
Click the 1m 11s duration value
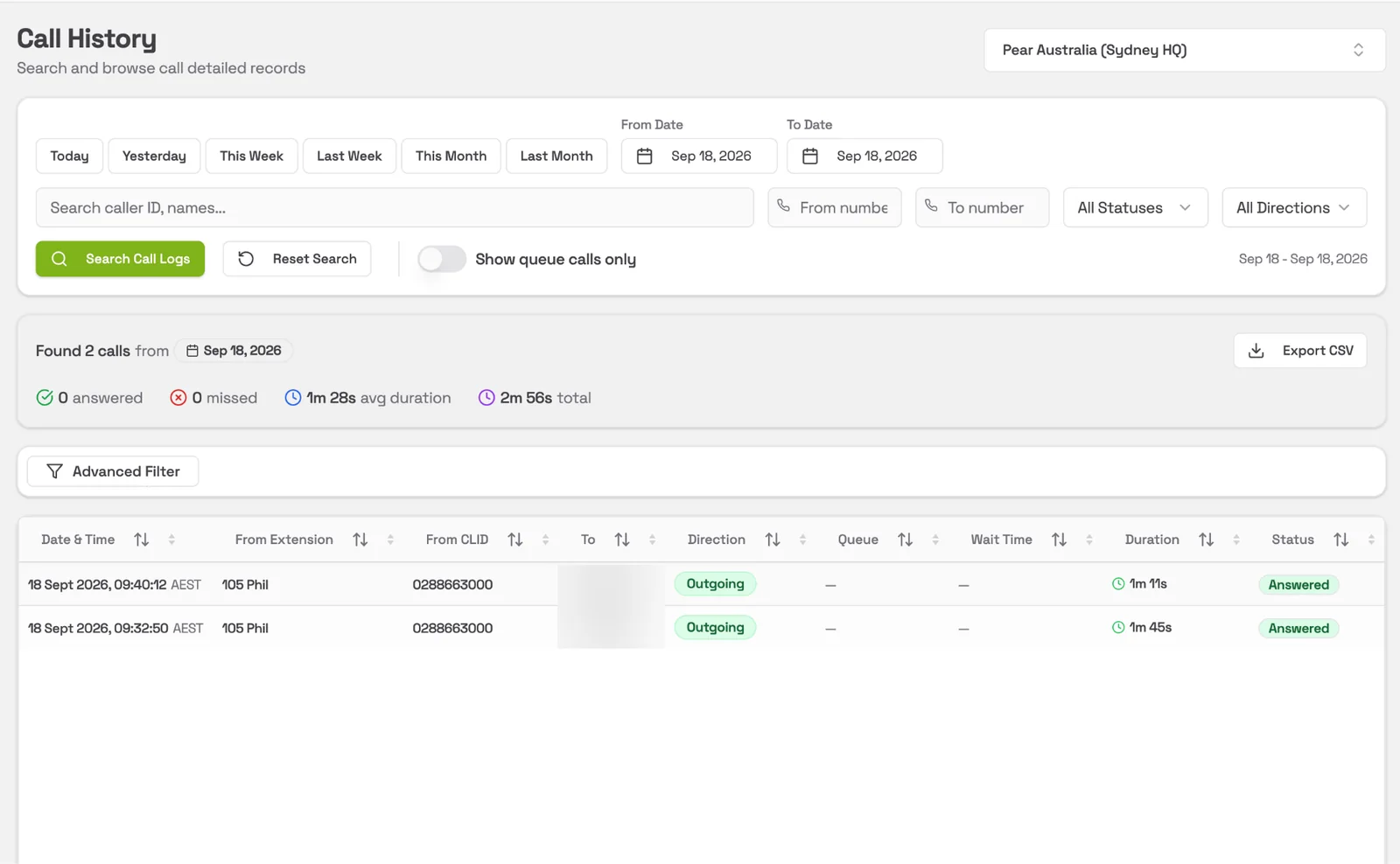(x=1148, y=583)
